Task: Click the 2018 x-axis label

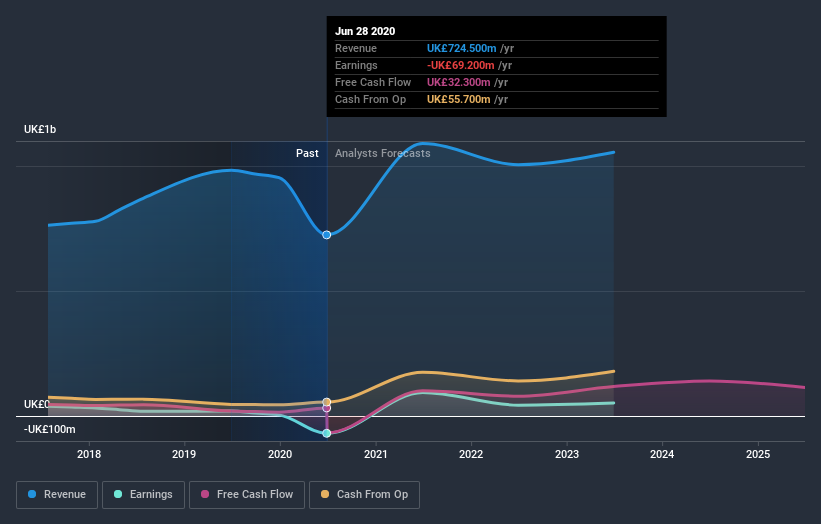Action: coord(89,454)
